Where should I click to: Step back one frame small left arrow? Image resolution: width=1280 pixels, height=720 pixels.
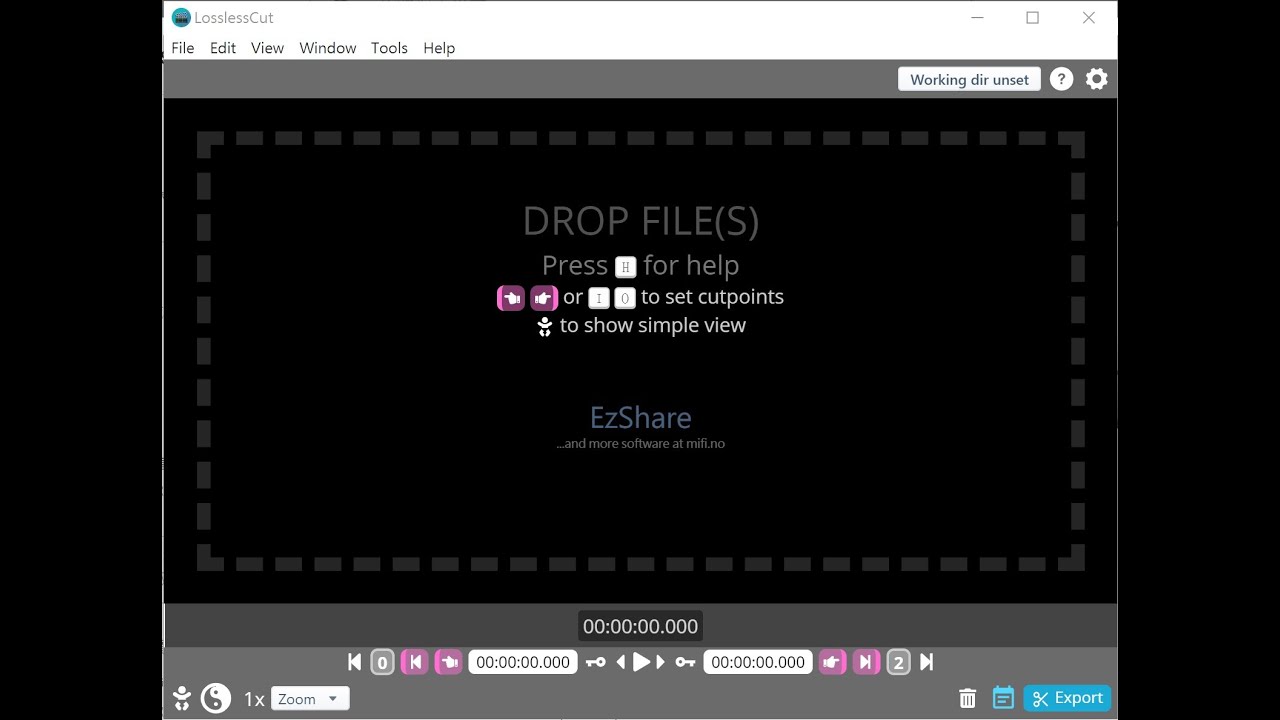[621, 662]
